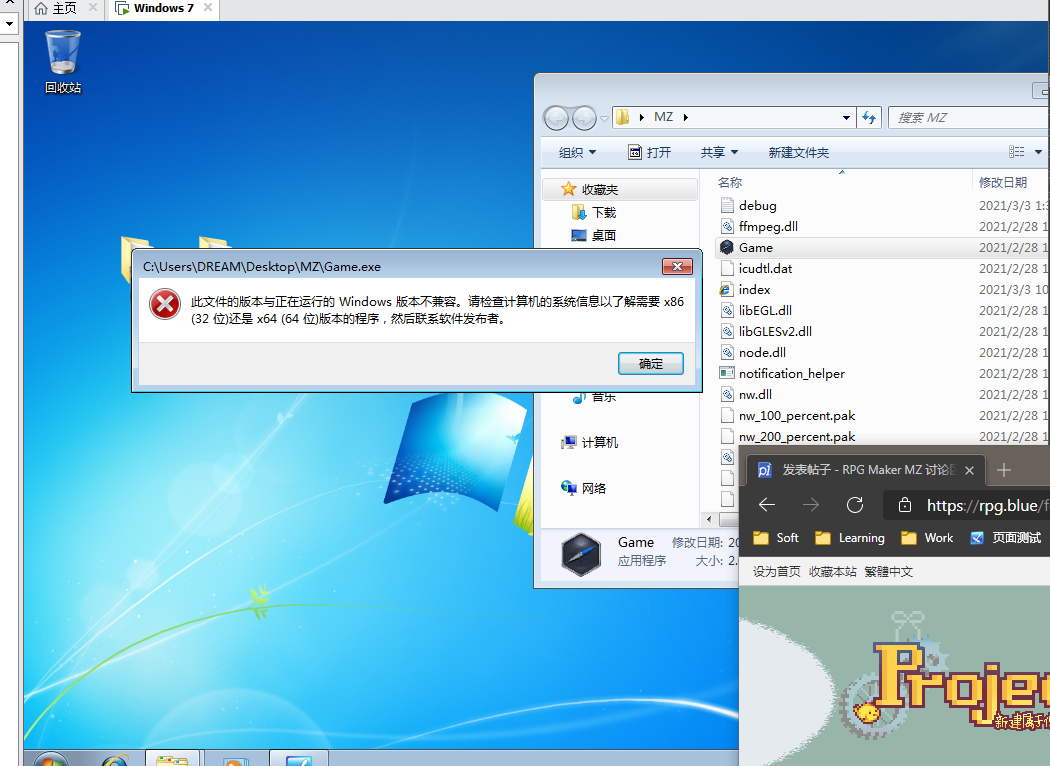This screenshot has height=766, width=1050.
Task: Click 新建文件夹 in Explorer toolbar
Action: pyautogui.click(x=798, y=153)
